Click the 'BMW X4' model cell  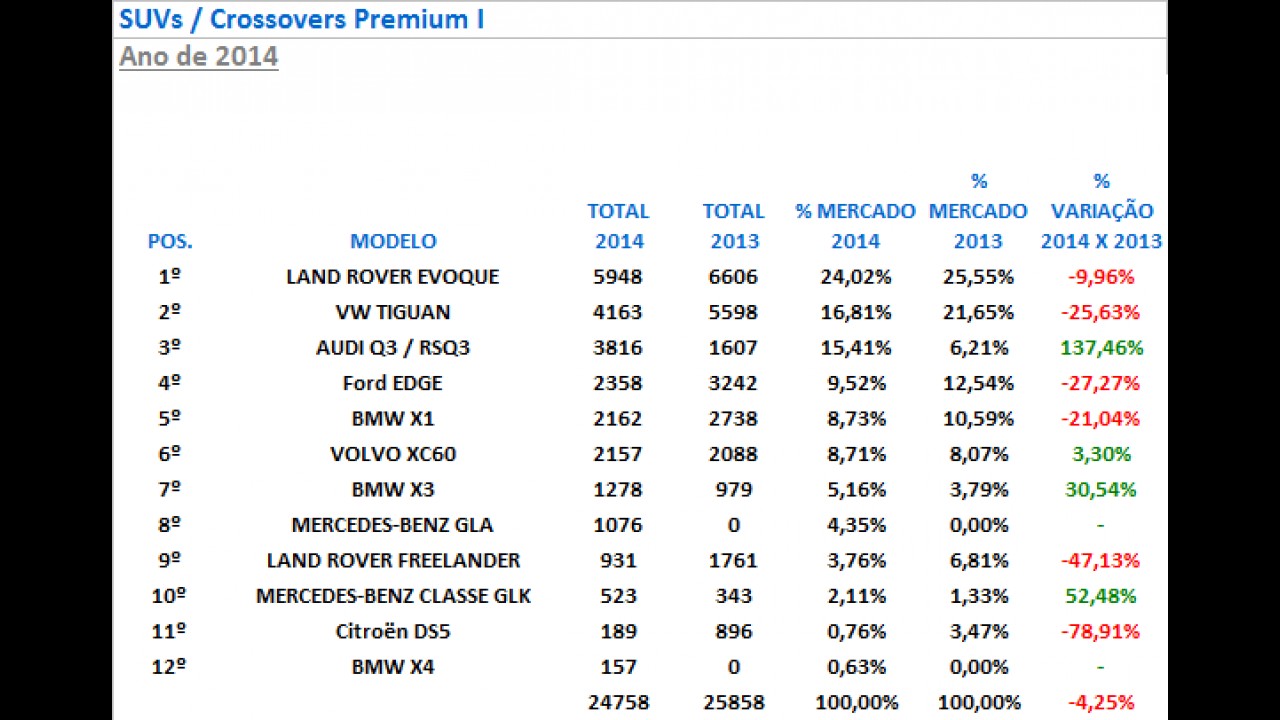tap(392, 667)
